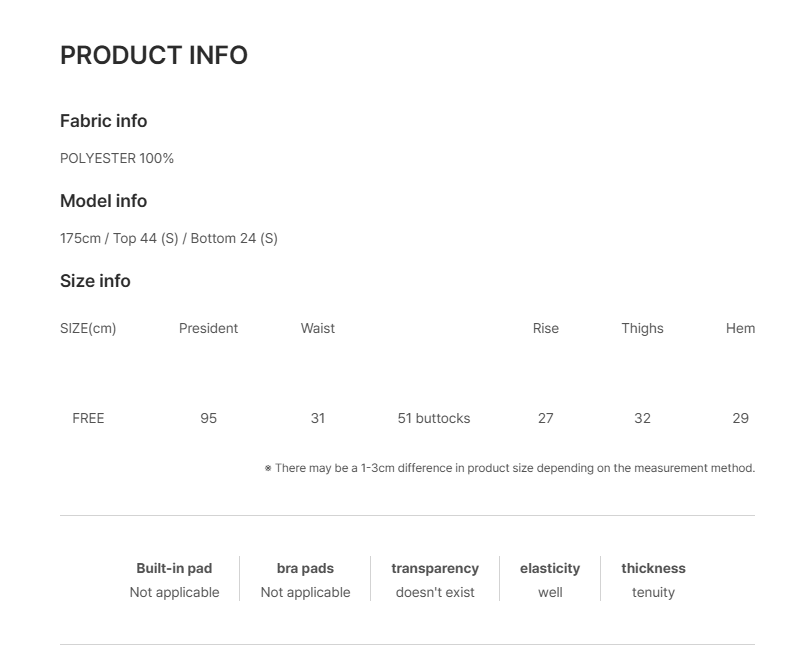
Task: Click the Rise column header
Action: pyautogui.click(x=545, y=328)
